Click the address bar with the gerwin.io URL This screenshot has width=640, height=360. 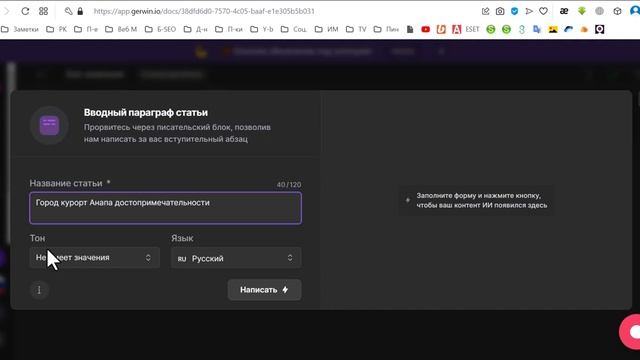coord(204,11)
